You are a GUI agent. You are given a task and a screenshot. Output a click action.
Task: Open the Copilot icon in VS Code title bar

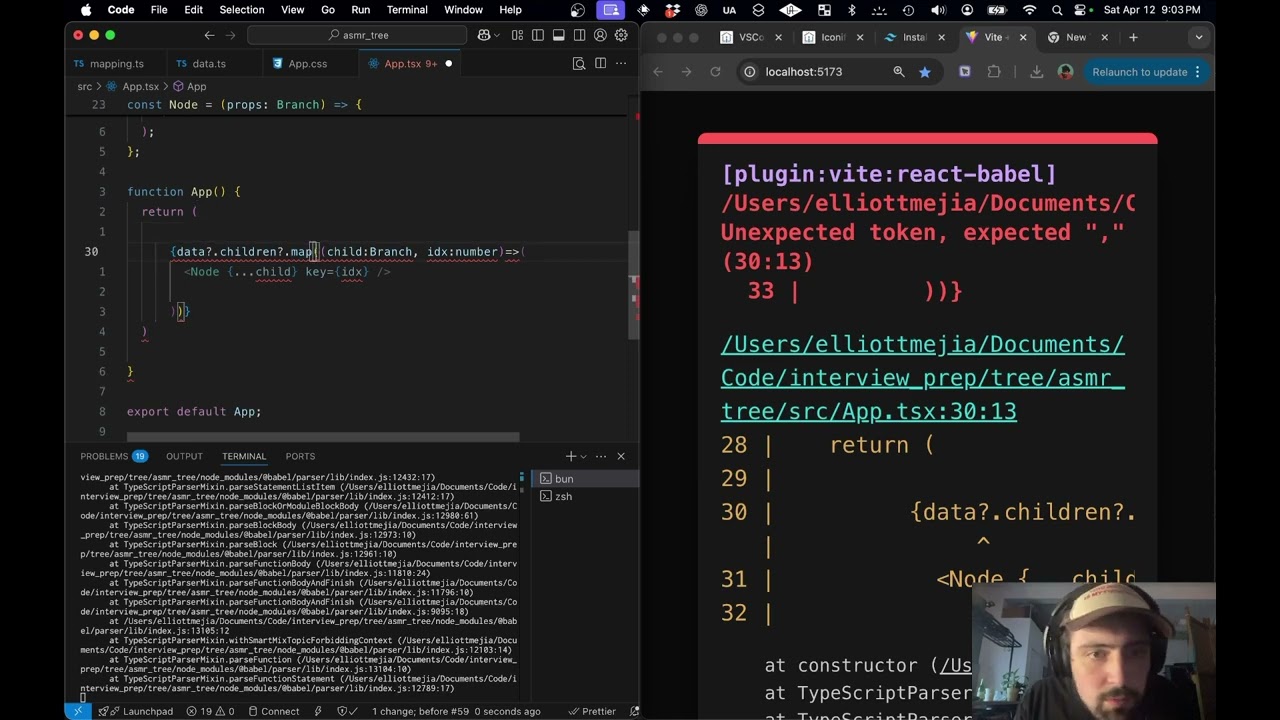pos(484,35)
